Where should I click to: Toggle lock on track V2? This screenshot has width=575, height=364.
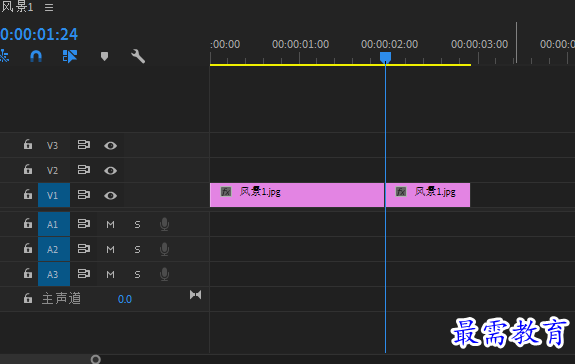point(28,169)
